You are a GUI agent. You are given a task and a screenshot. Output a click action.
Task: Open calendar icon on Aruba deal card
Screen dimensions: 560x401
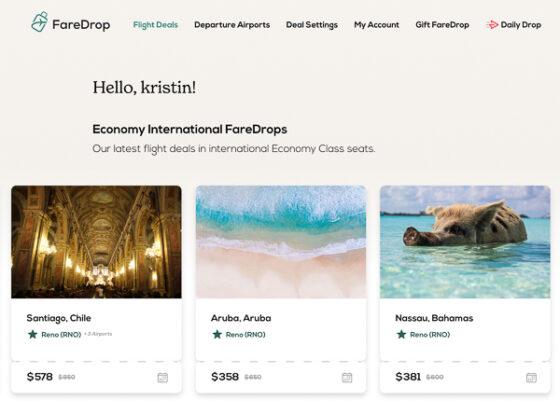(347, 377)
